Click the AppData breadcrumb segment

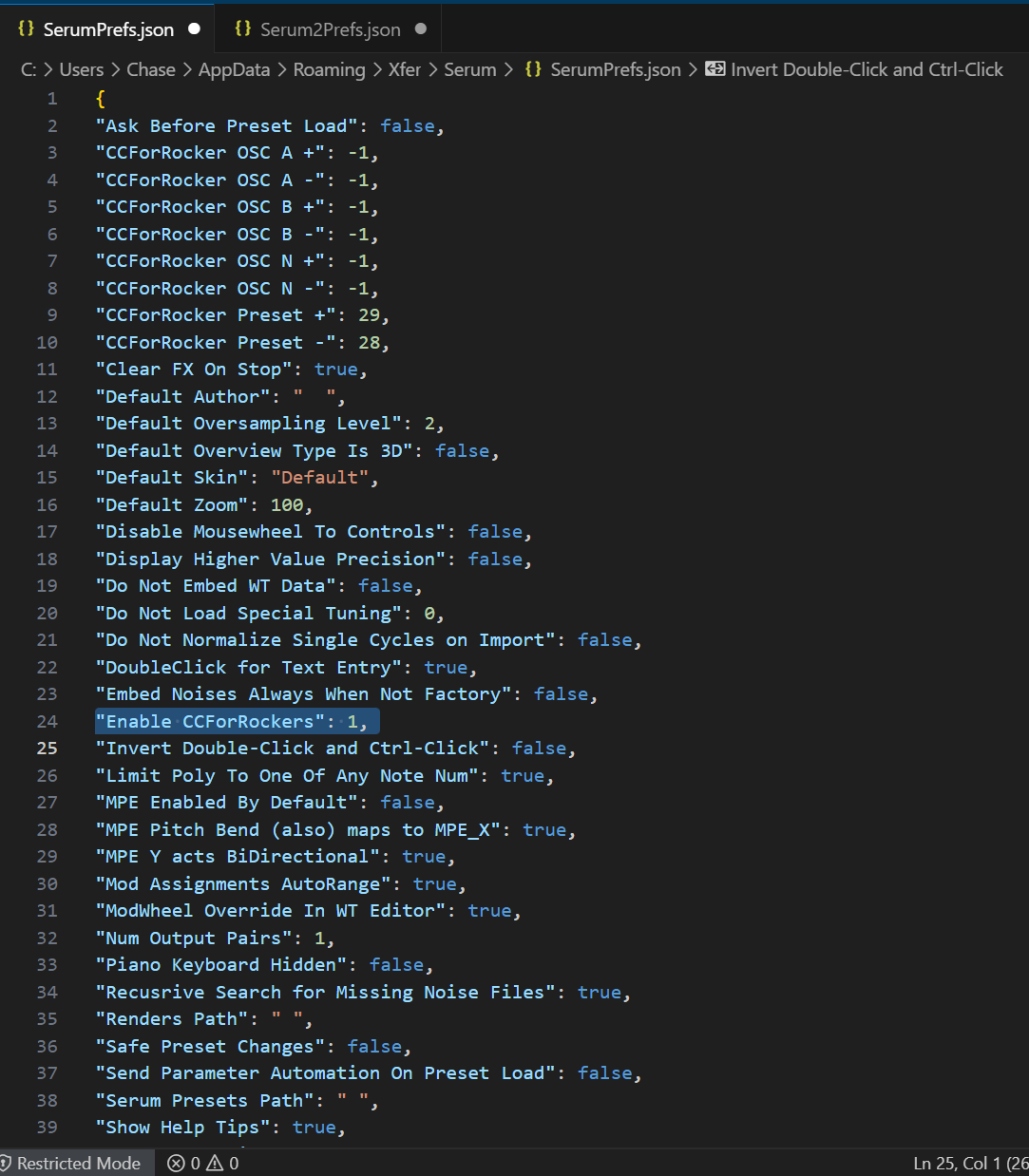[235, 69]
